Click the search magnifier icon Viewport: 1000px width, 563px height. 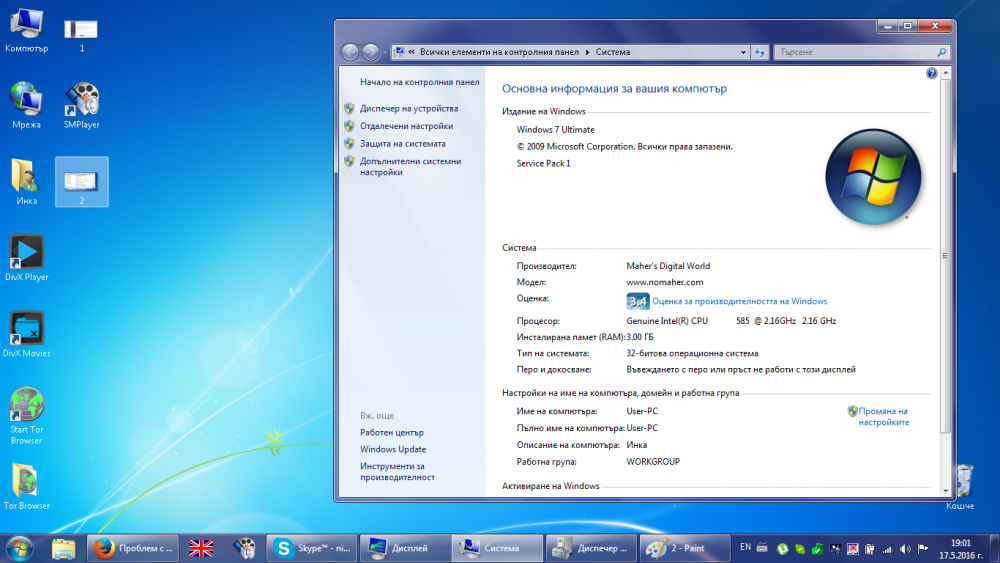tap(941, 52)
